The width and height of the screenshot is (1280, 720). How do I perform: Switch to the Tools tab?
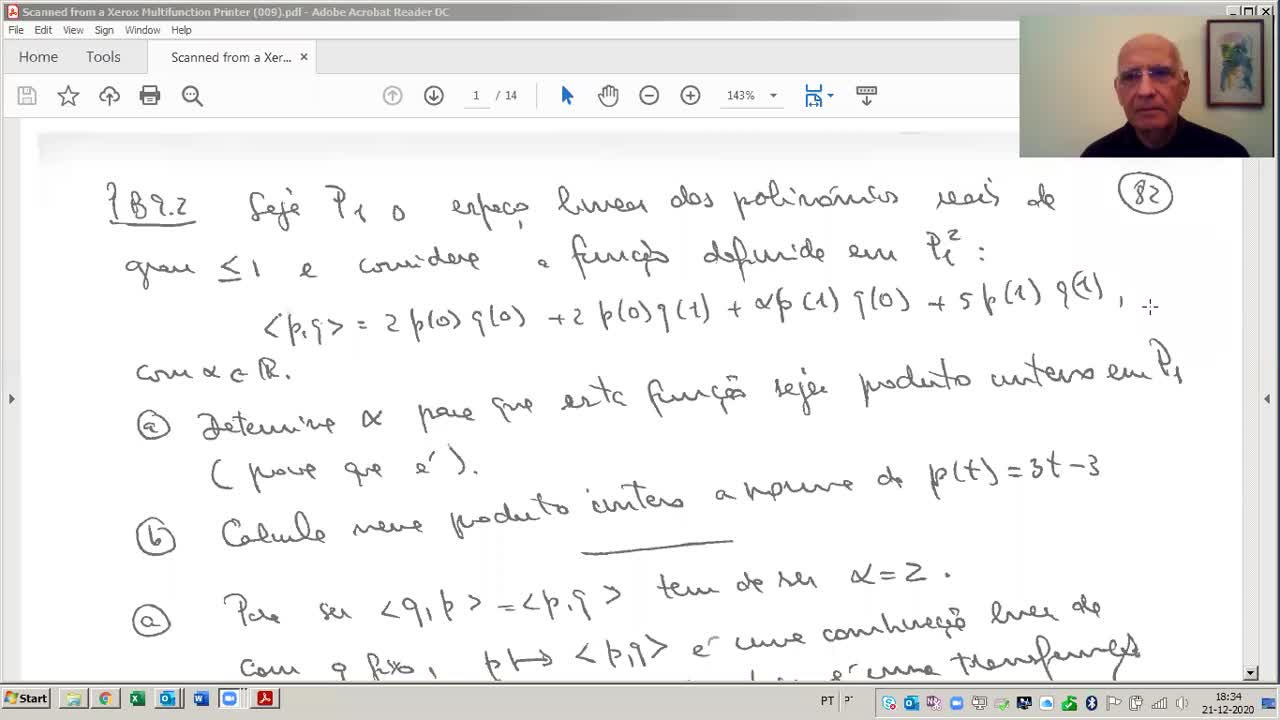(103, 57)
